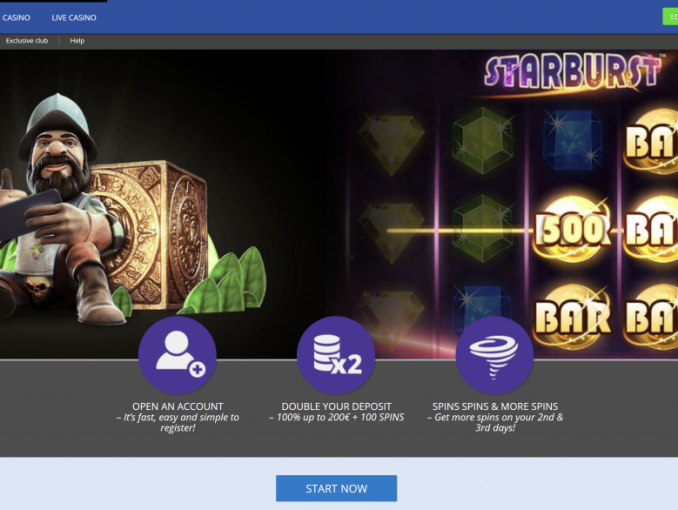Click the Spins Spins & More Spins heading
Viewport: 678px width, 510px height.
click(495, 407)
